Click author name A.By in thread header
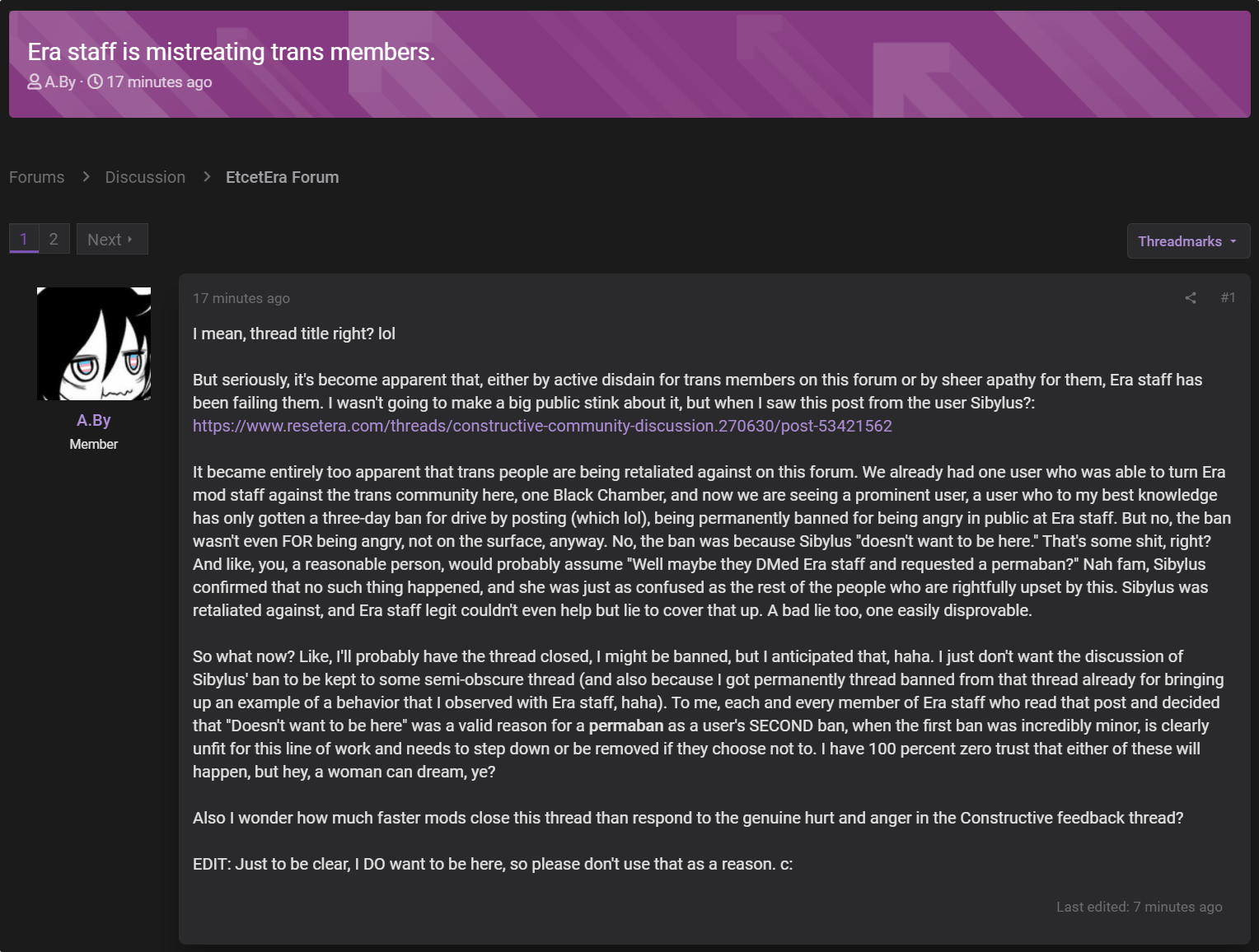Image resolution: width=1259 pixels, height=952 pixels. [60, 82]
